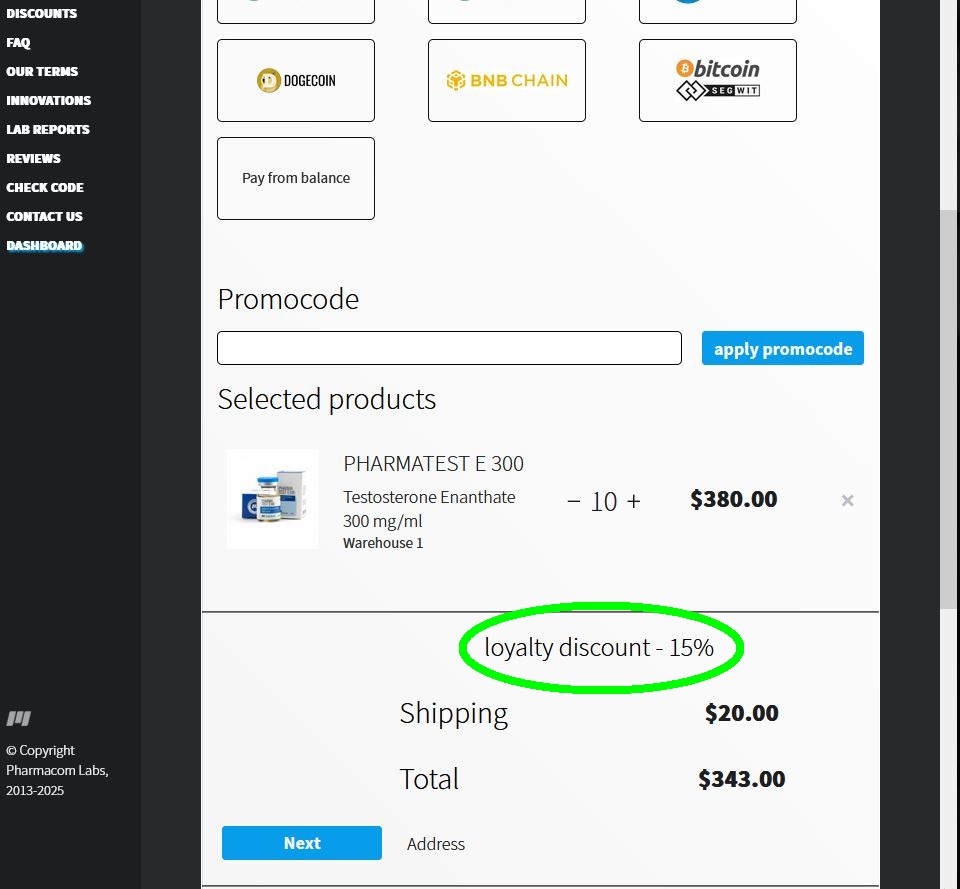This screenshot has height=889, width=960.
Task: Choose BNB Chain as payment method
Action: pos(507,81)
